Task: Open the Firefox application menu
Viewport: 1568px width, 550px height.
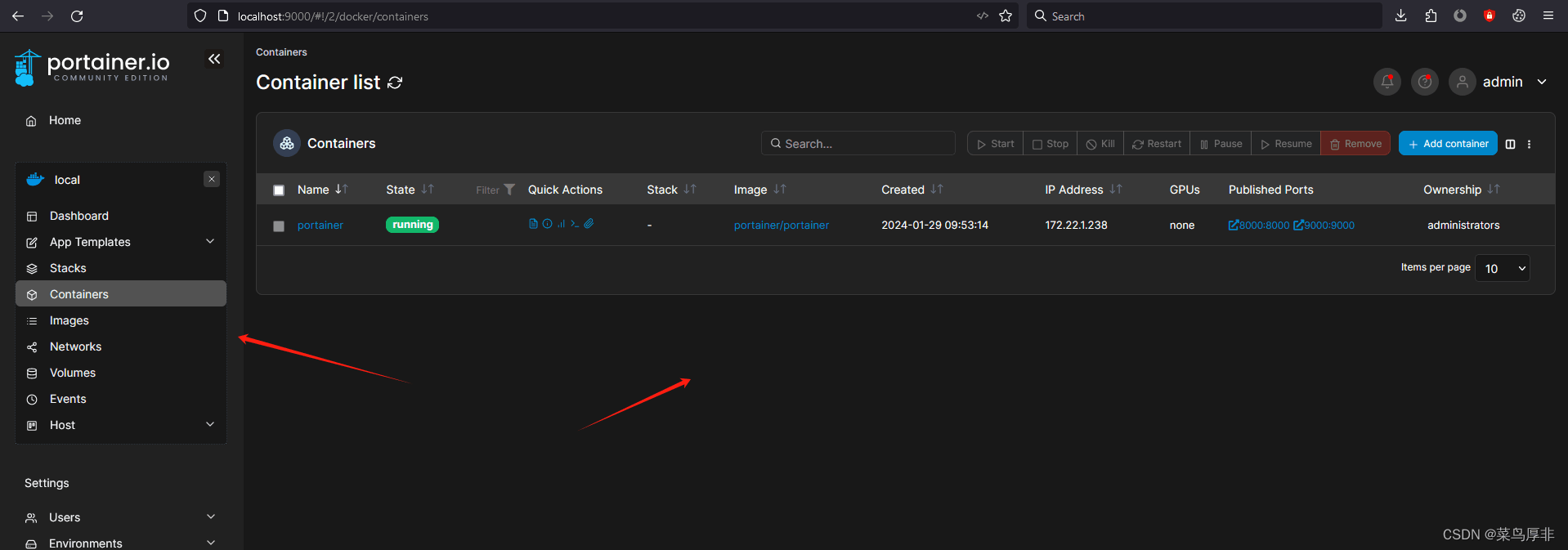Action: click(x=1548, y=16)
